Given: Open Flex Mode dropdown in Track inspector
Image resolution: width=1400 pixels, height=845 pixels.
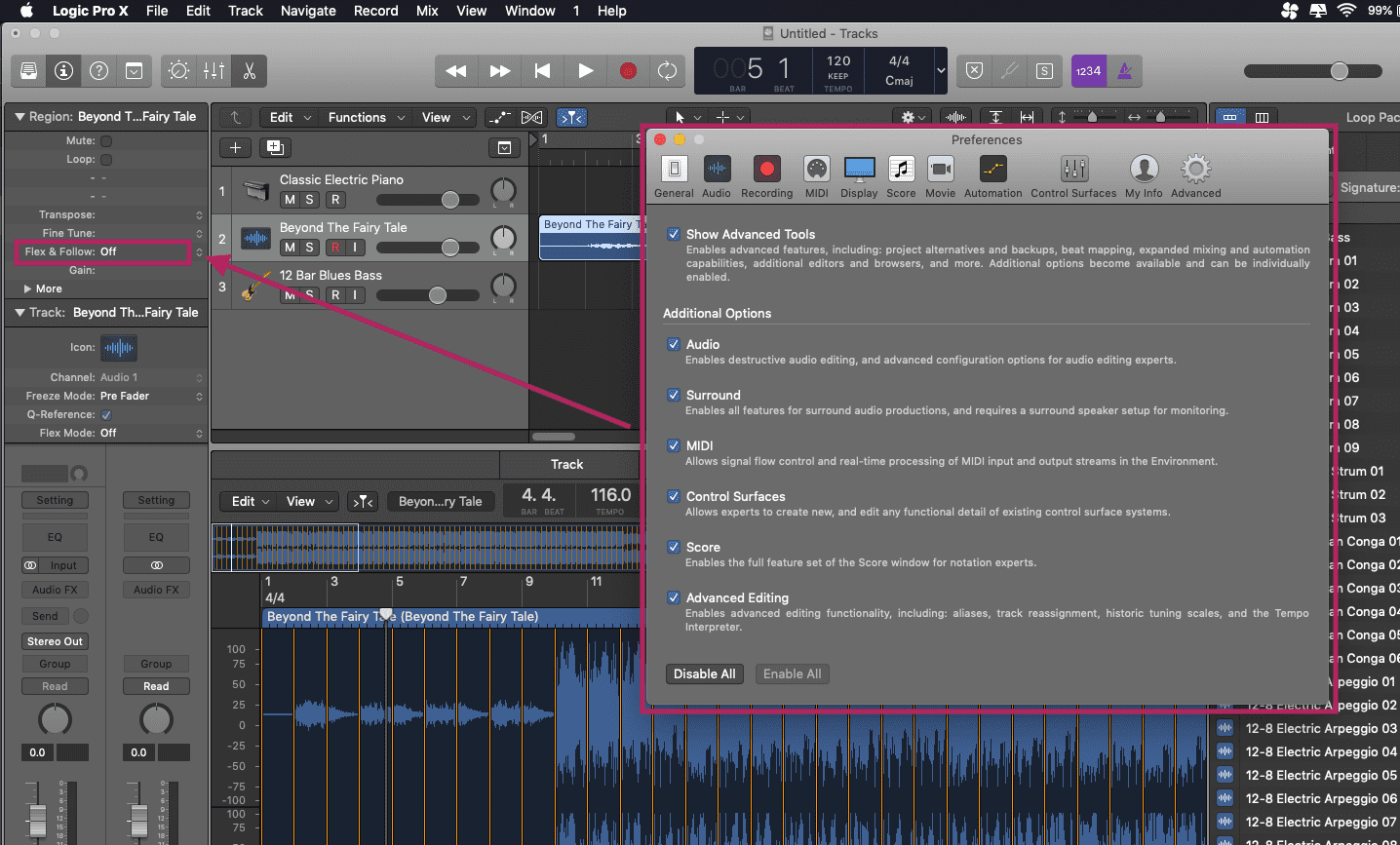Looking at the screenshot, I should tap(151, 433).
